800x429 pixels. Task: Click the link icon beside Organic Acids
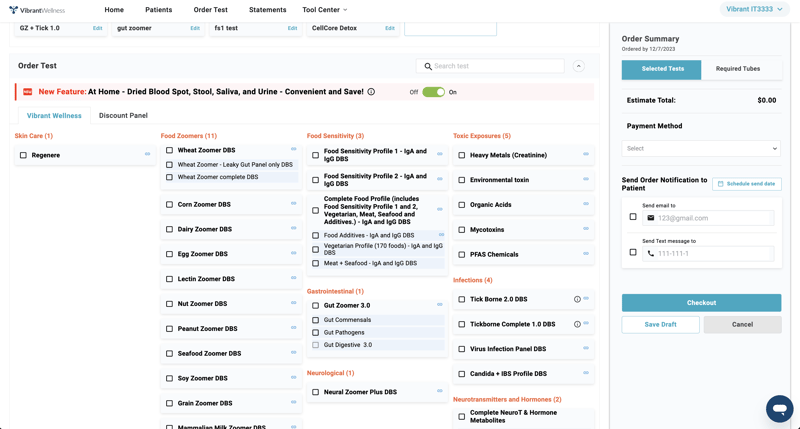(586, 204)
